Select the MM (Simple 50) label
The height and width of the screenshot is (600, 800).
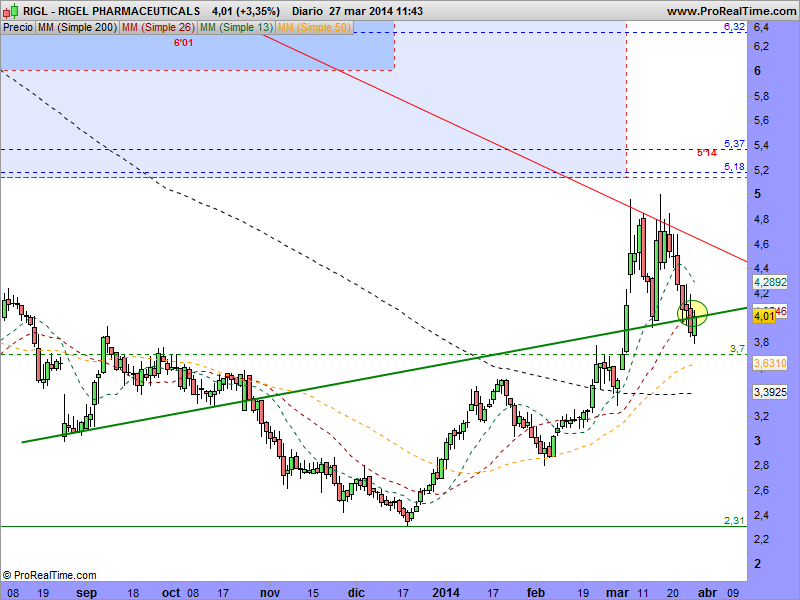pos(314,28)
